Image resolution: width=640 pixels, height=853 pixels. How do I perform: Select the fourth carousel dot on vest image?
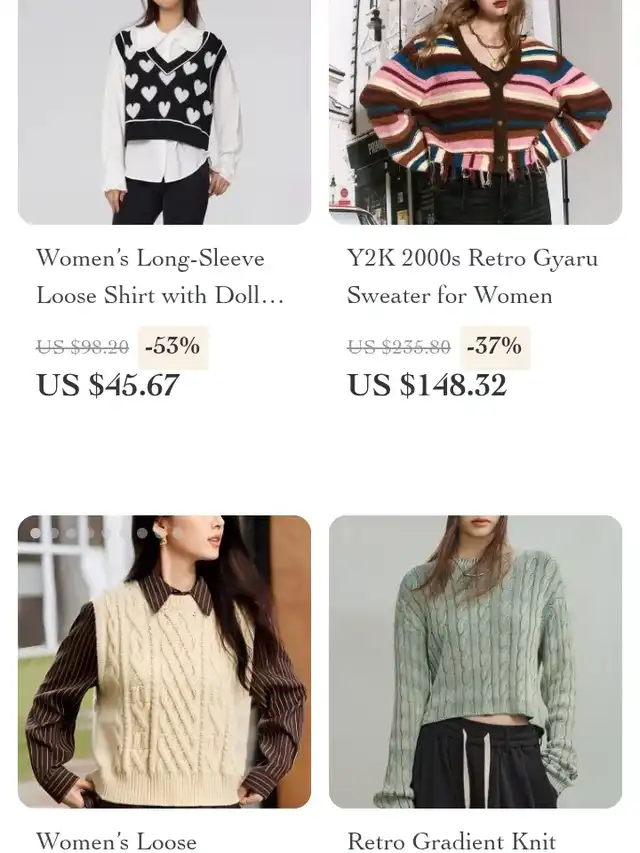(x=90, y=533)
